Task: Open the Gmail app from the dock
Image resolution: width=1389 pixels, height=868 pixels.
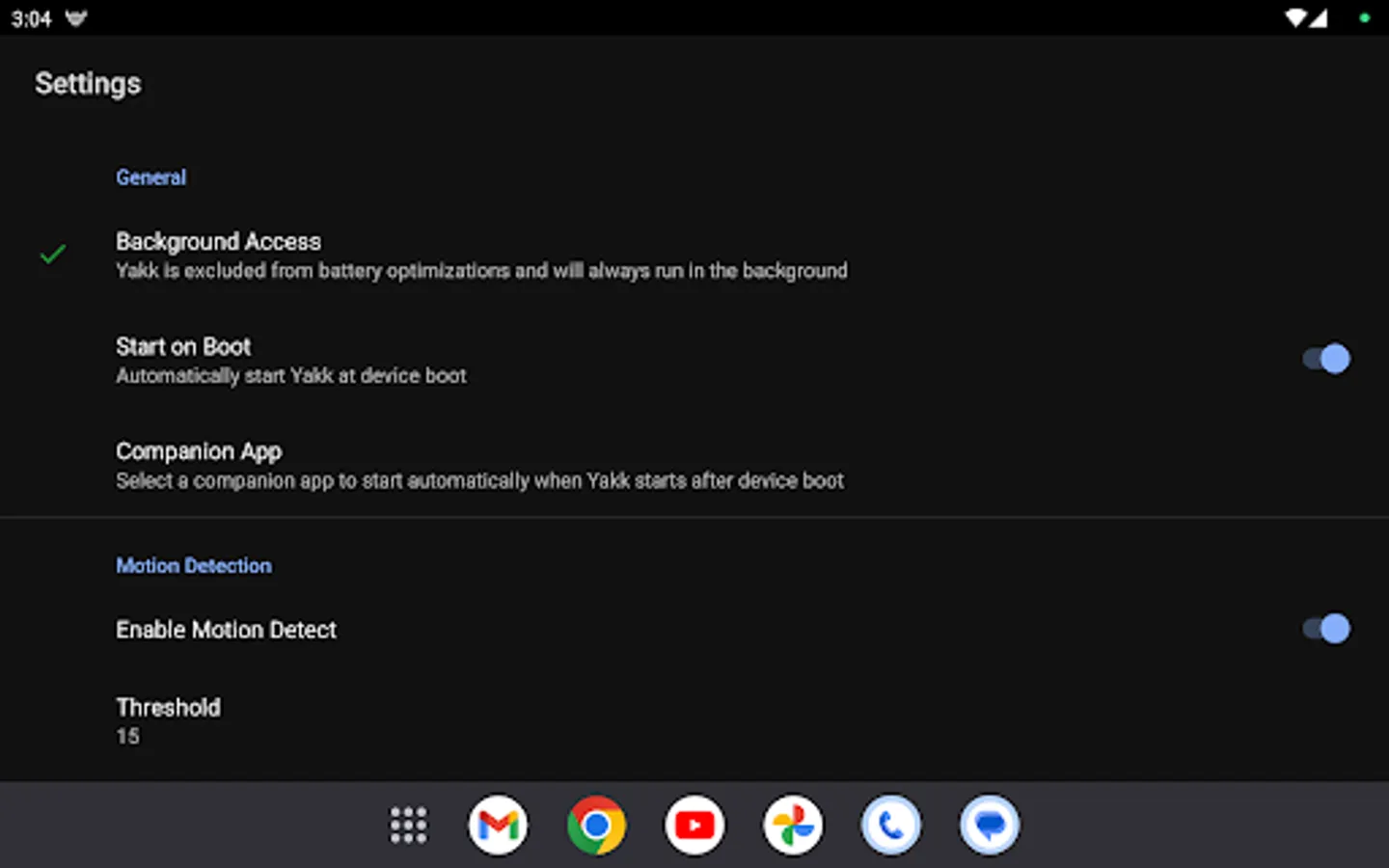Action: [498, 825]
